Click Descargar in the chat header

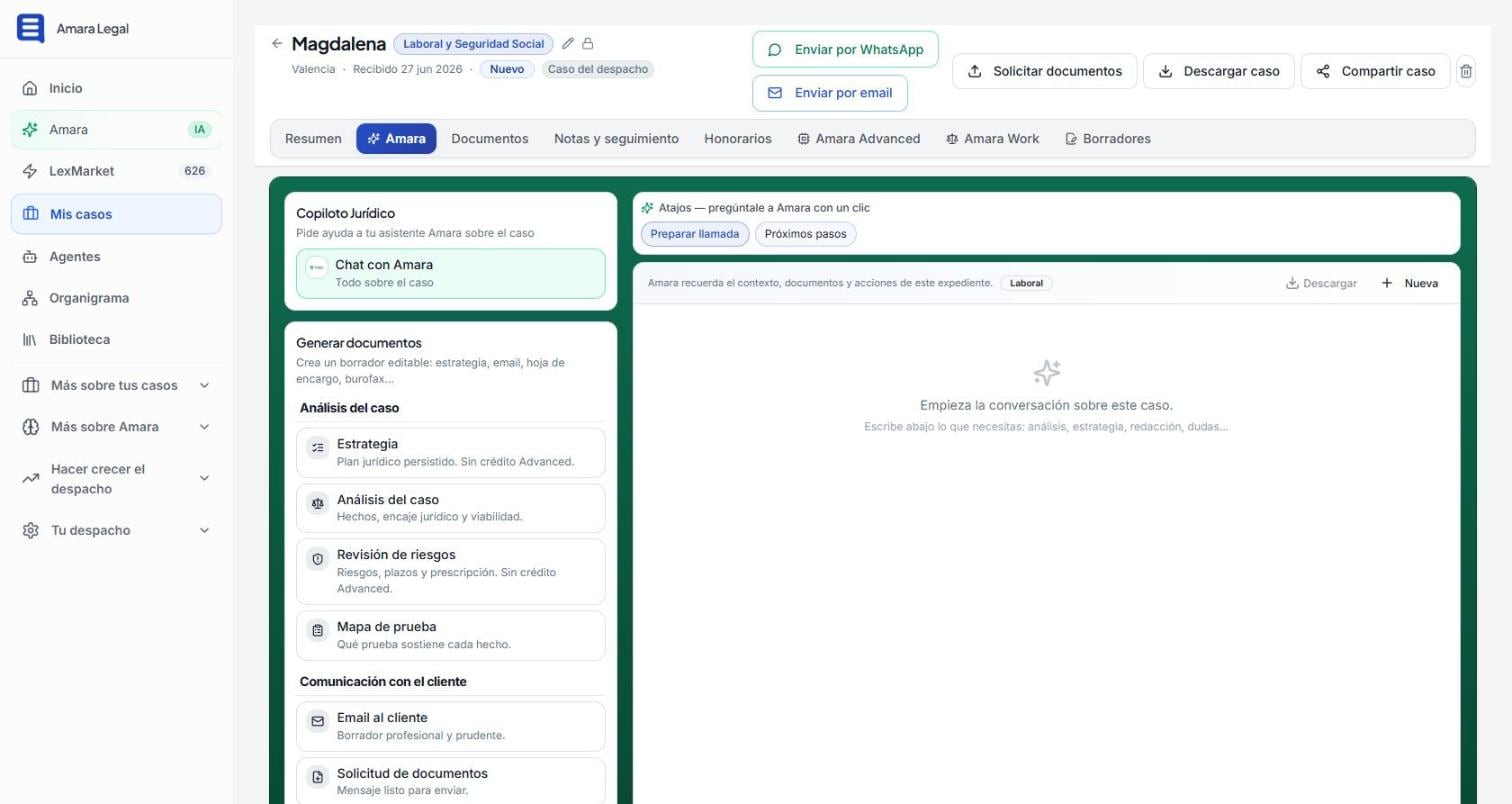click(x=1321, y=283)
